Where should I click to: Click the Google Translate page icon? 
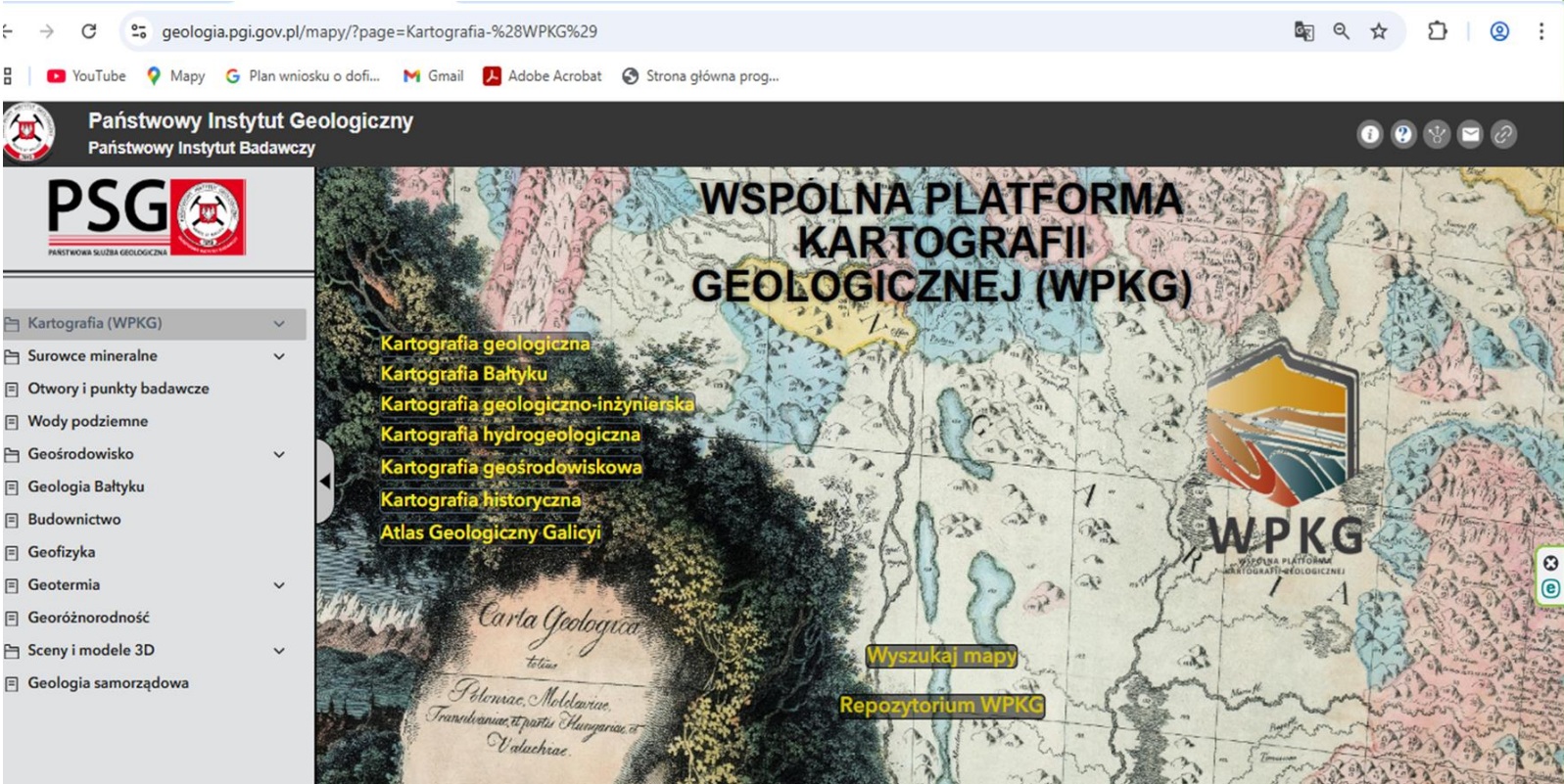pos(1303,31)
